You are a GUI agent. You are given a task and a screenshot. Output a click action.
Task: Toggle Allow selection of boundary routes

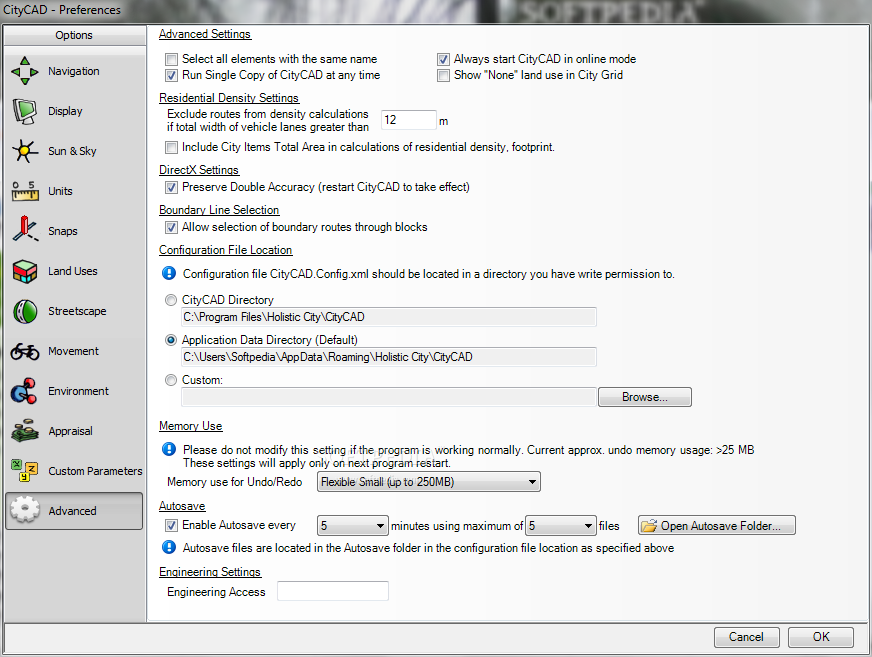[171, 228]
